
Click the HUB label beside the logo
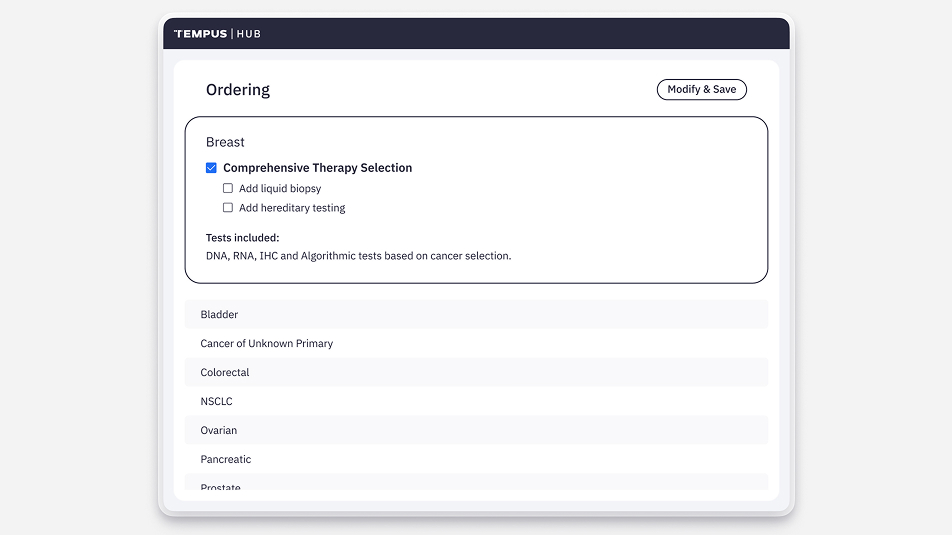click(x=249, y=34)
